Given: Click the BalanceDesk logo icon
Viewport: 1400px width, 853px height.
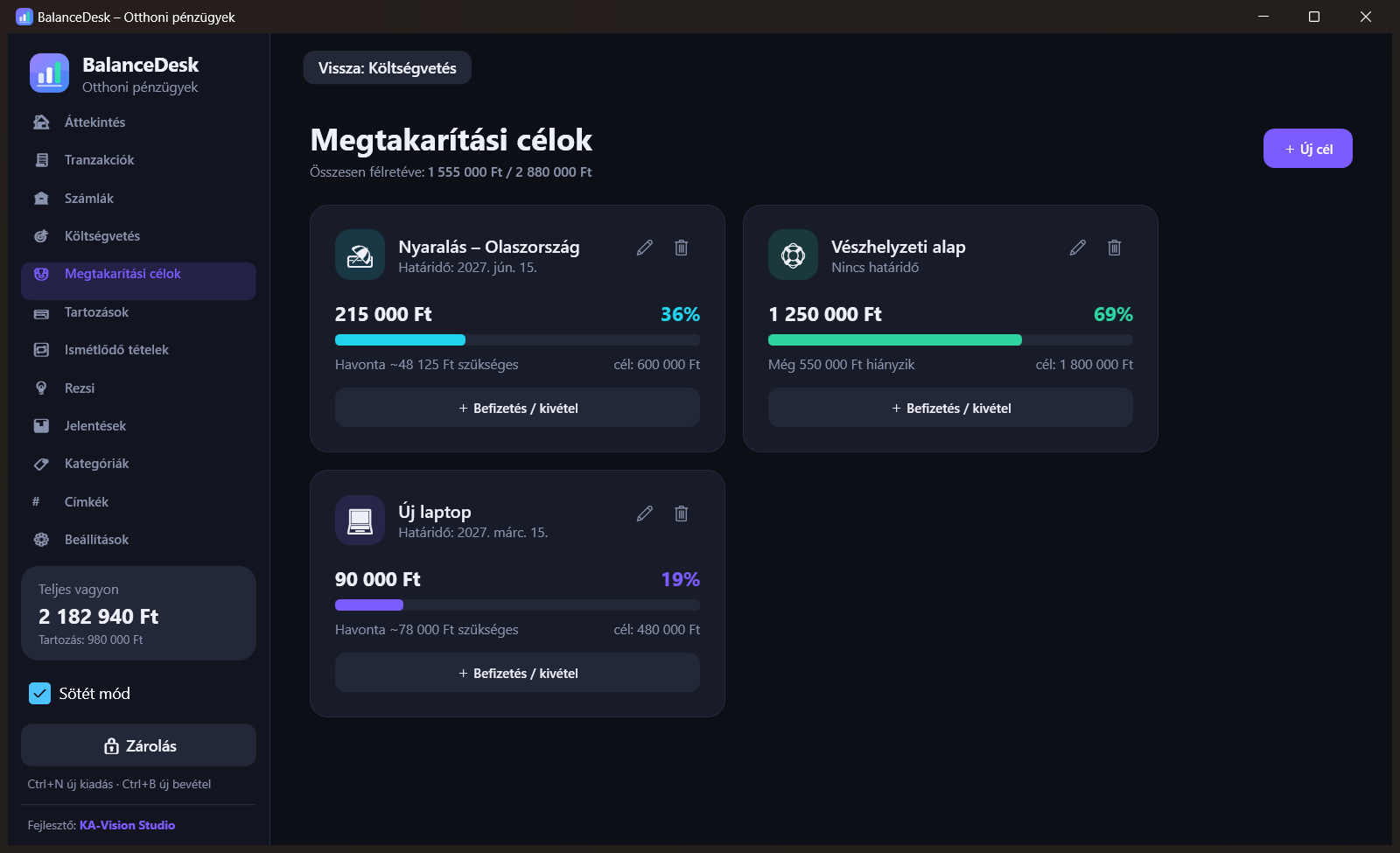Looking at the screenshot, I should click(x=49, y=73).
